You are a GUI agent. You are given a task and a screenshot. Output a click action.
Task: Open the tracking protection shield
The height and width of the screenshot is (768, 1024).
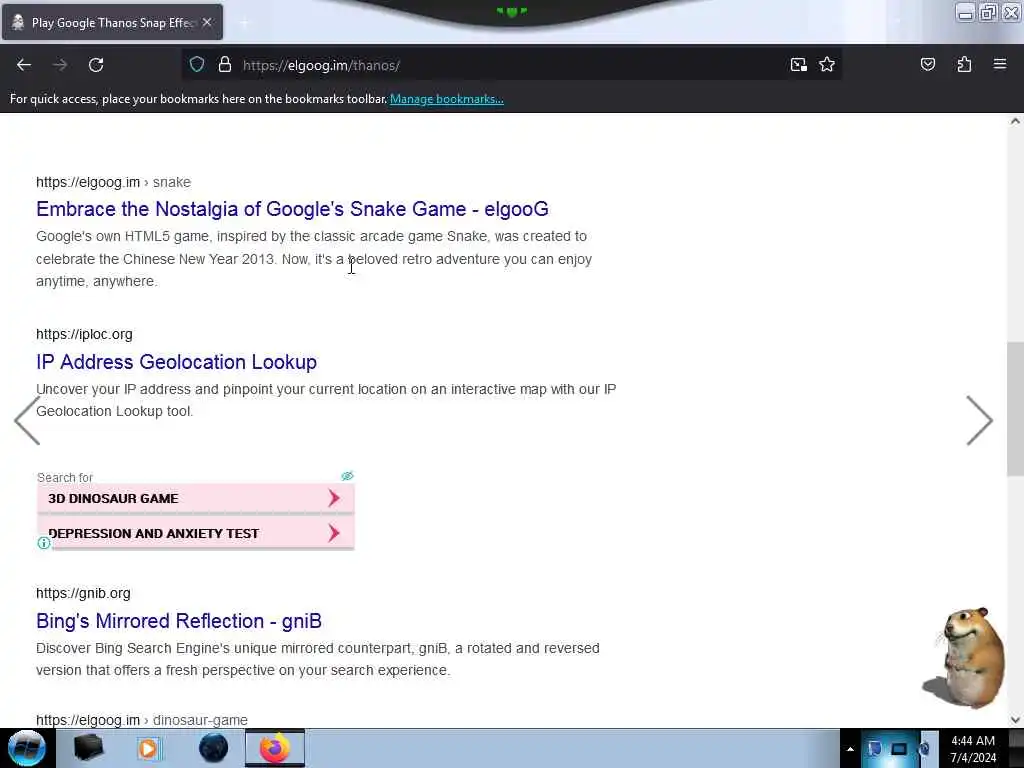click(197, 65)
